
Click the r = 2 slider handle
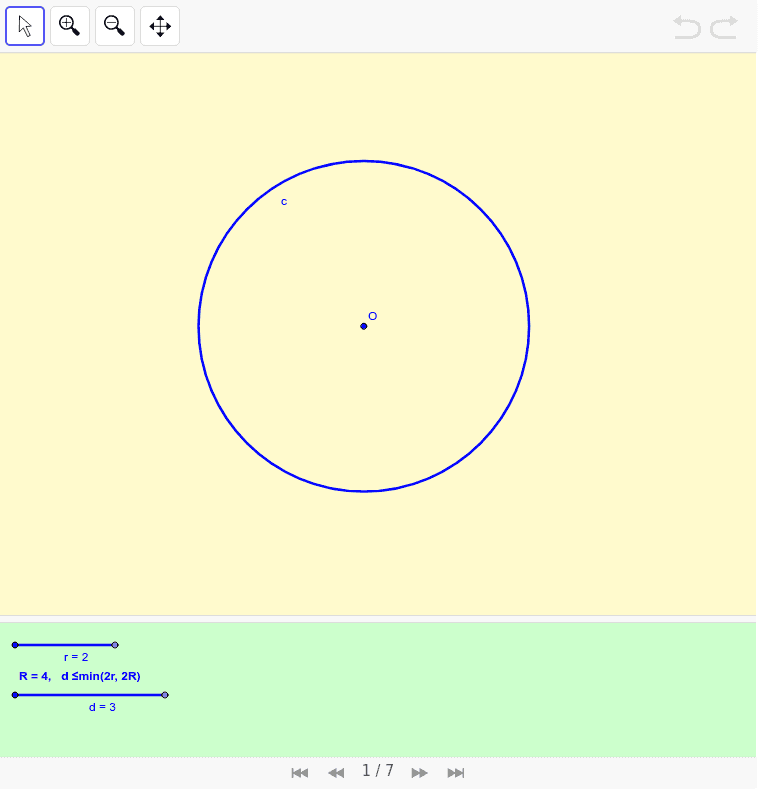point(115,645)
